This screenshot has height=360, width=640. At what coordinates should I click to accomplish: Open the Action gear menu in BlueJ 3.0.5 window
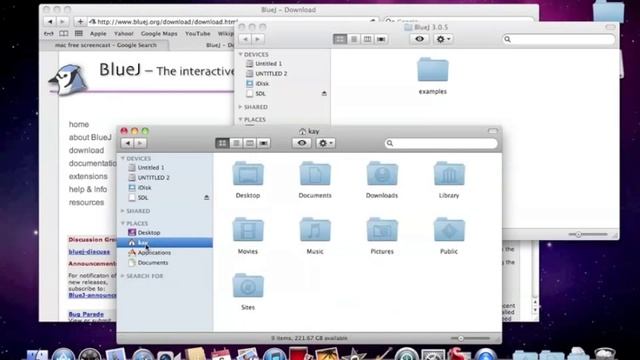coord(443,39)
